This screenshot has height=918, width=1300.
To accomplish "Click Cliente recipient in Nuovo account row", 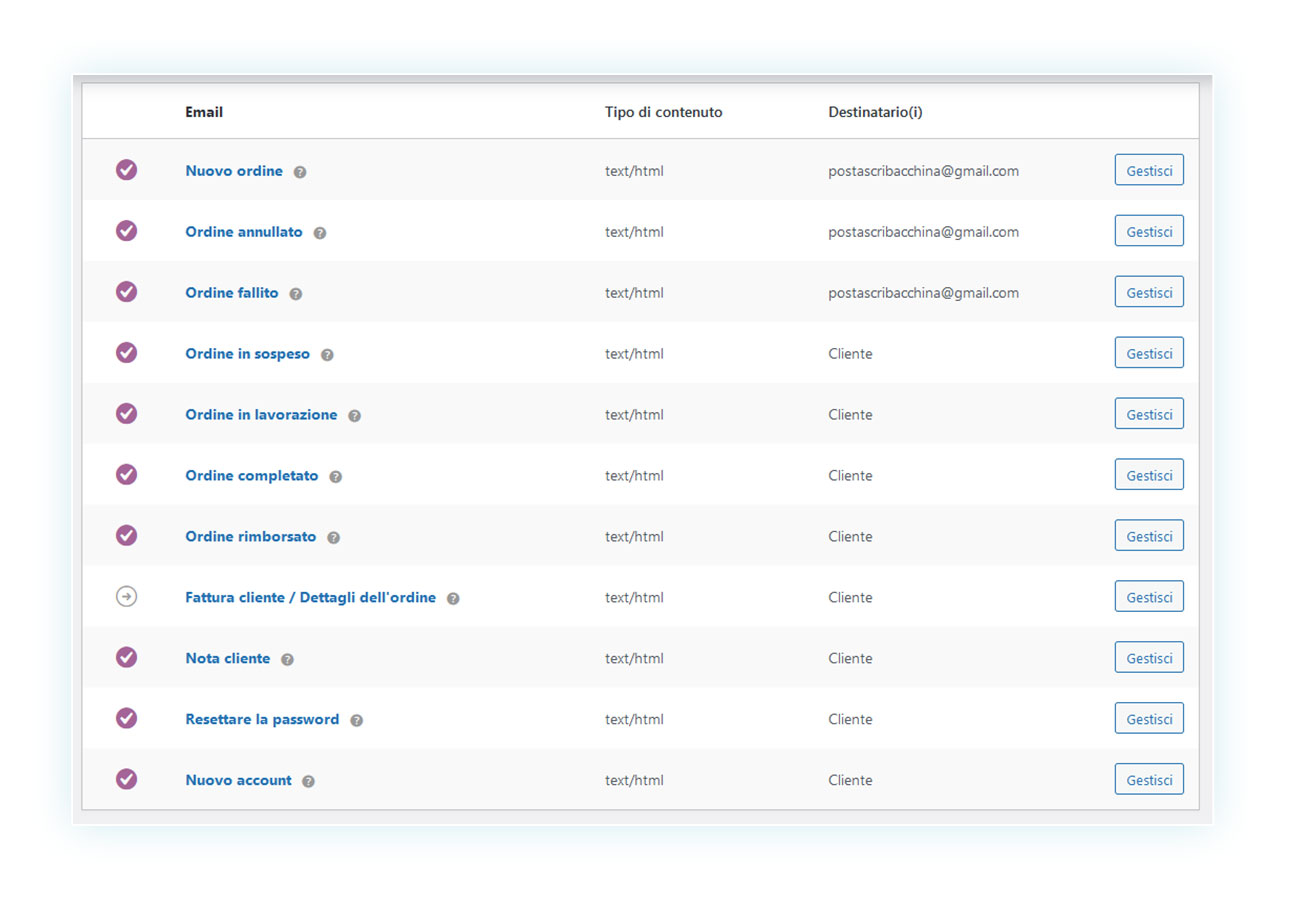I will click(x=850, y=781).
